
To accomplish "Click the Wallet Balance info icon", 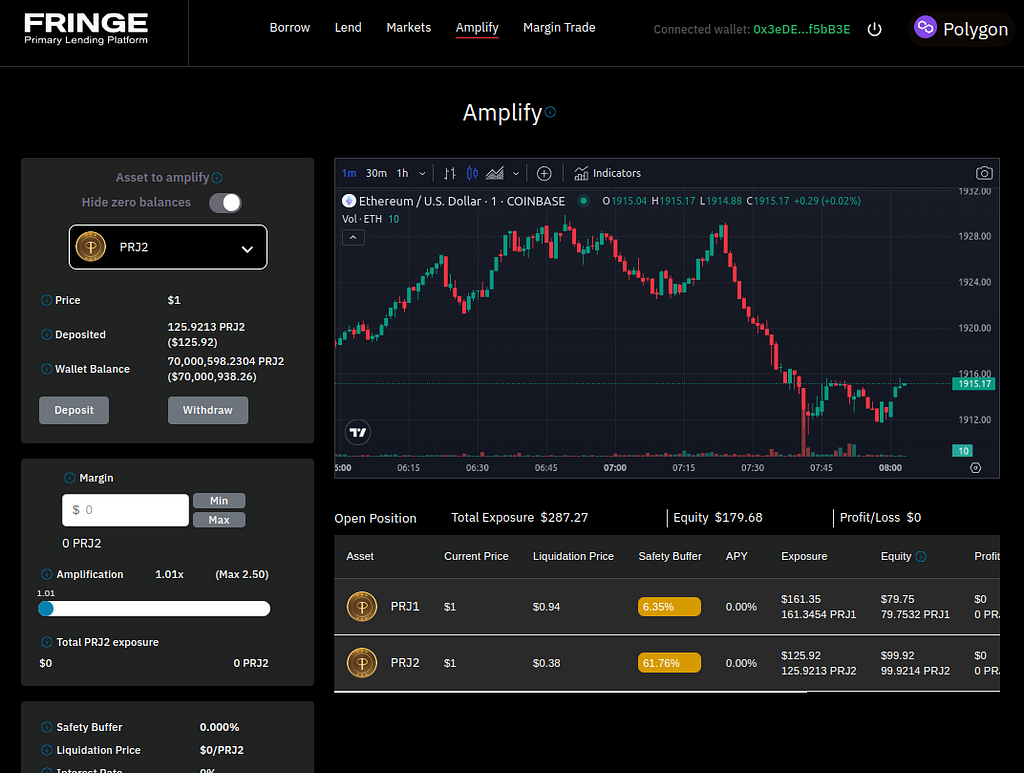I will coord(46,370).
